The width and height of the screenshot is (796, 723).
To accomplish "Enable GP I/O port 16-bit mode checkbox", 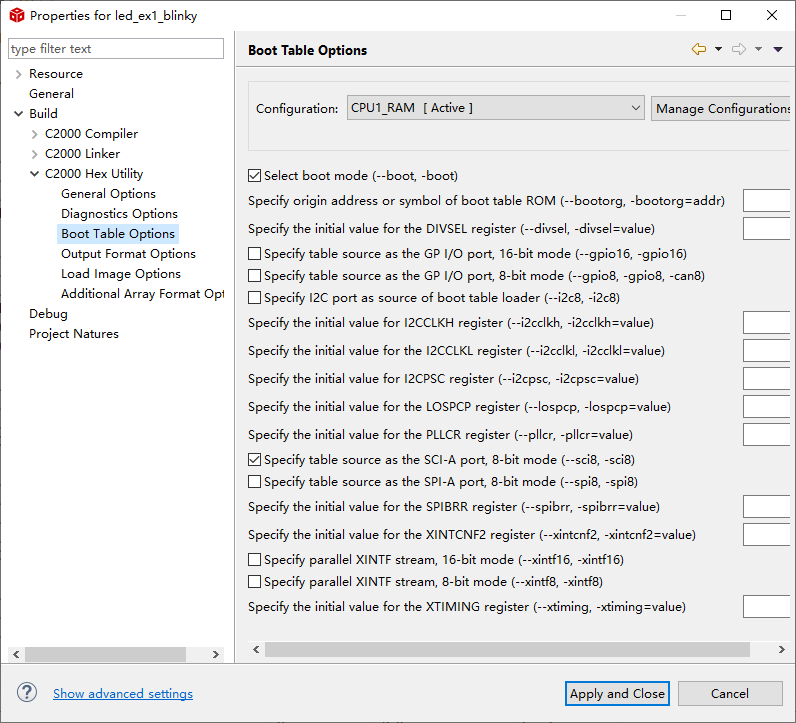I will (254, 253).
